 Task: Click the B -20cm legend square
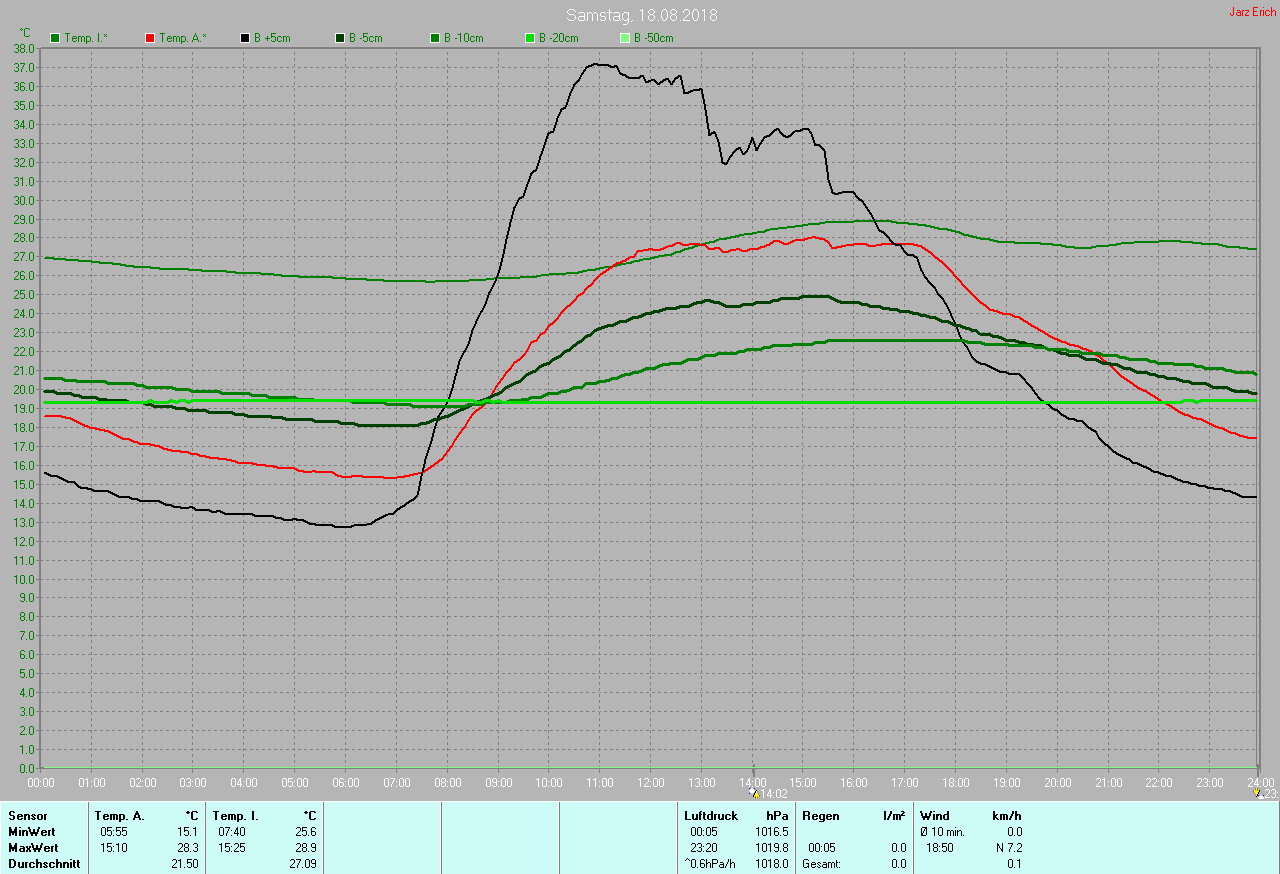(x=530, y=38)
